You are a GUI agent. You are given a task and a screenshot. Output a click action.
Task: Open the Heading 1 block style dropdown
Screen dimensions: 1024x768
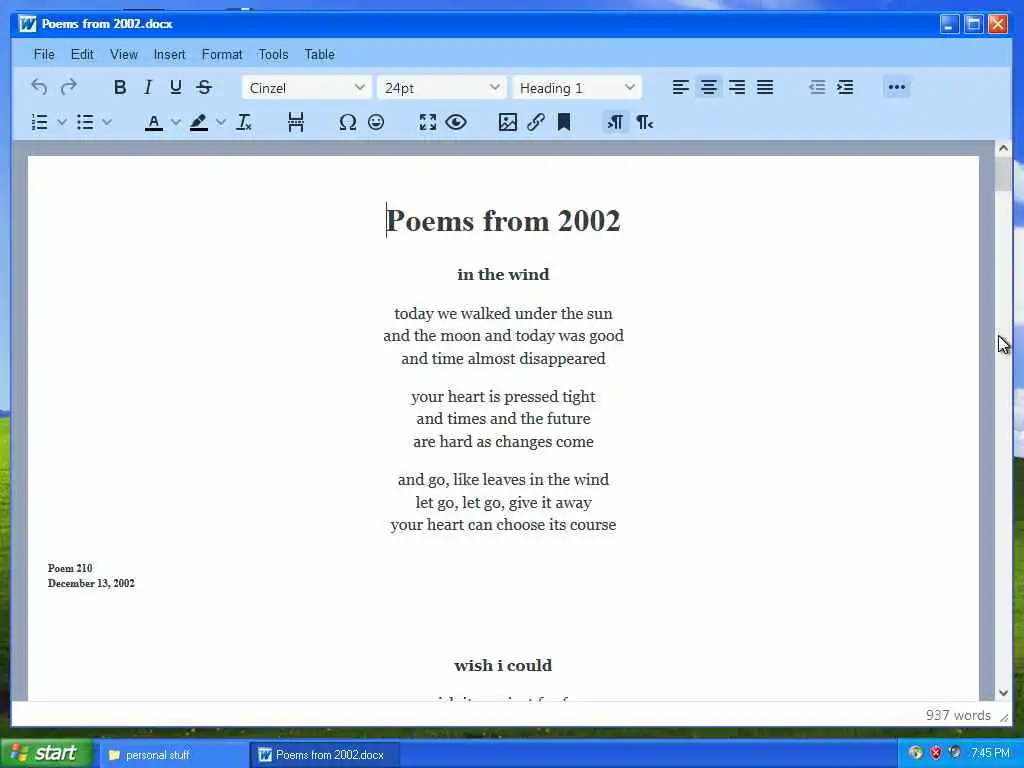tap(577, 88)
